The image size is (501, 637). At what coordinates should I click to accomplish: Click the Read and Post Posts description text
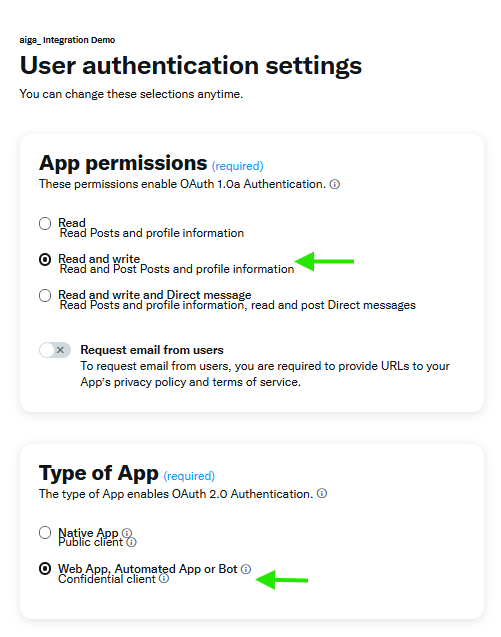[177, 269]
